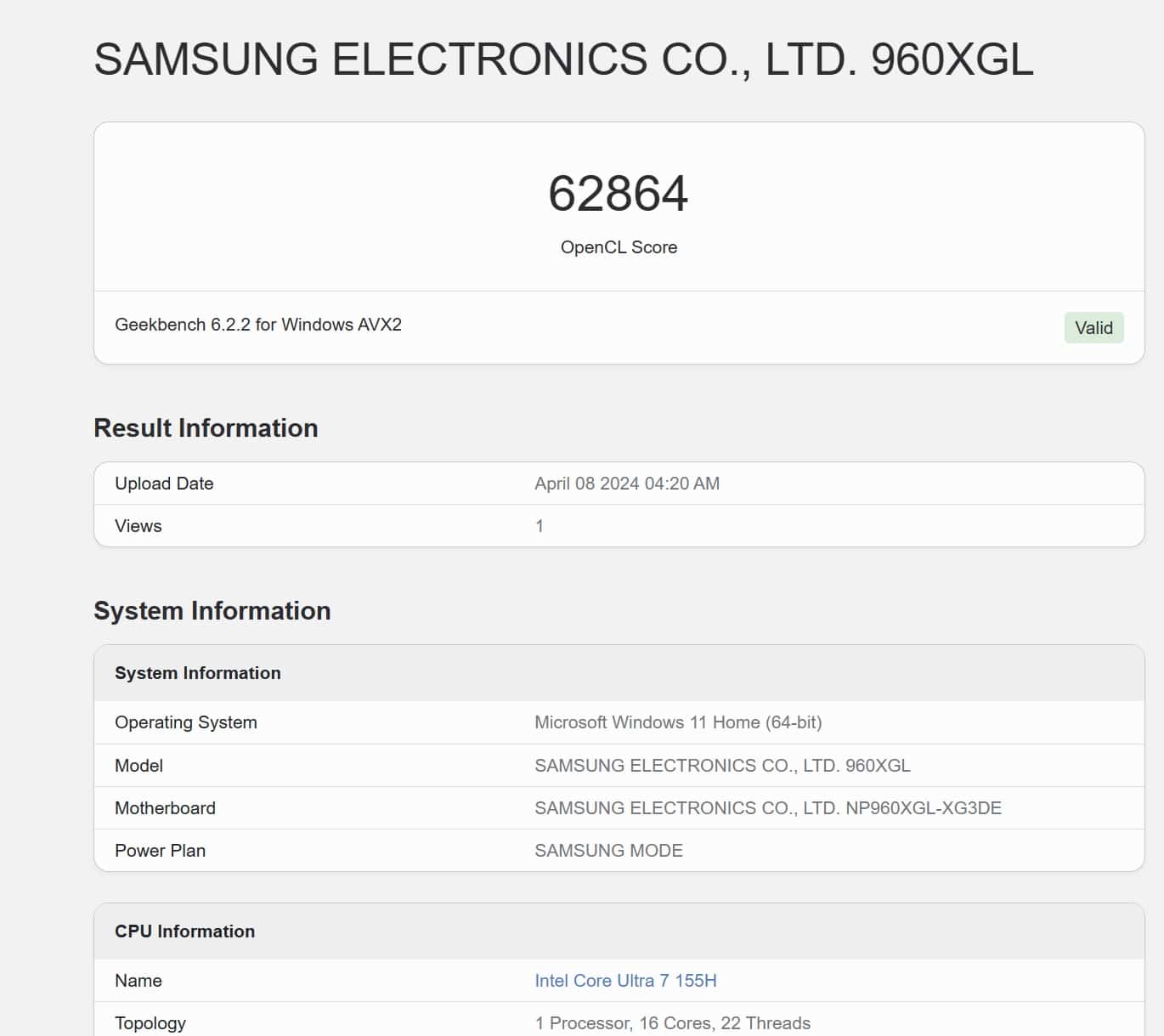Screen dimensions: 1164x1036
Task: Click the Views row label
Action: tap(138, 526)
